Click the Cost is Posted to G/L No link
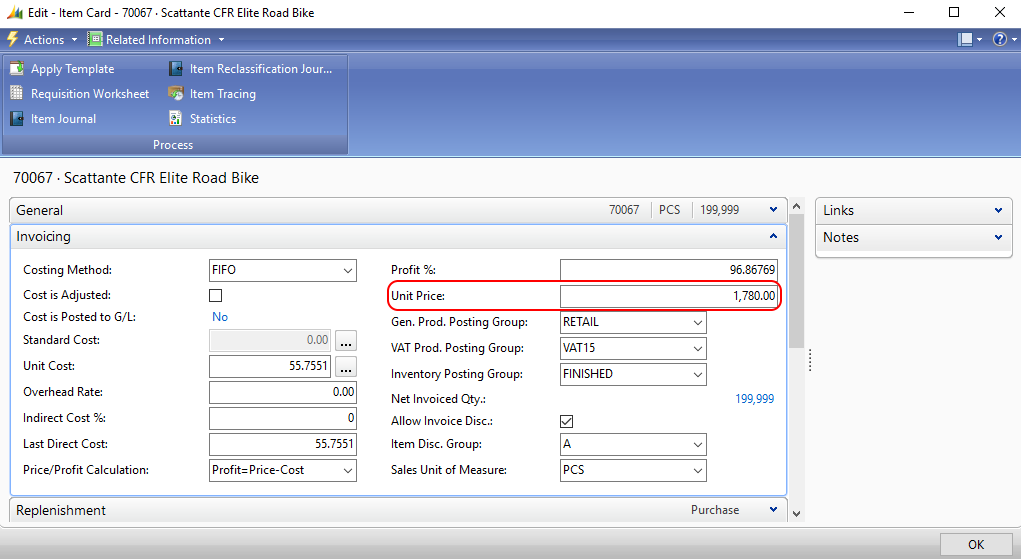This screenshot has height=559, width=1021. 220,317
